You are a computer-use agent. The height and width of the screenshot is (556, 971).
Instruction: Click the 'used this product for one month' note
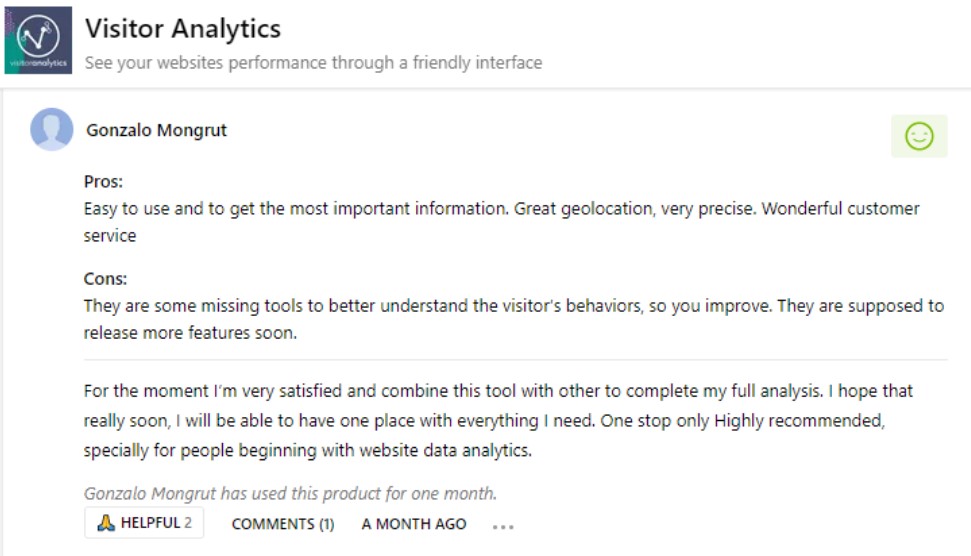pos(290,493)
